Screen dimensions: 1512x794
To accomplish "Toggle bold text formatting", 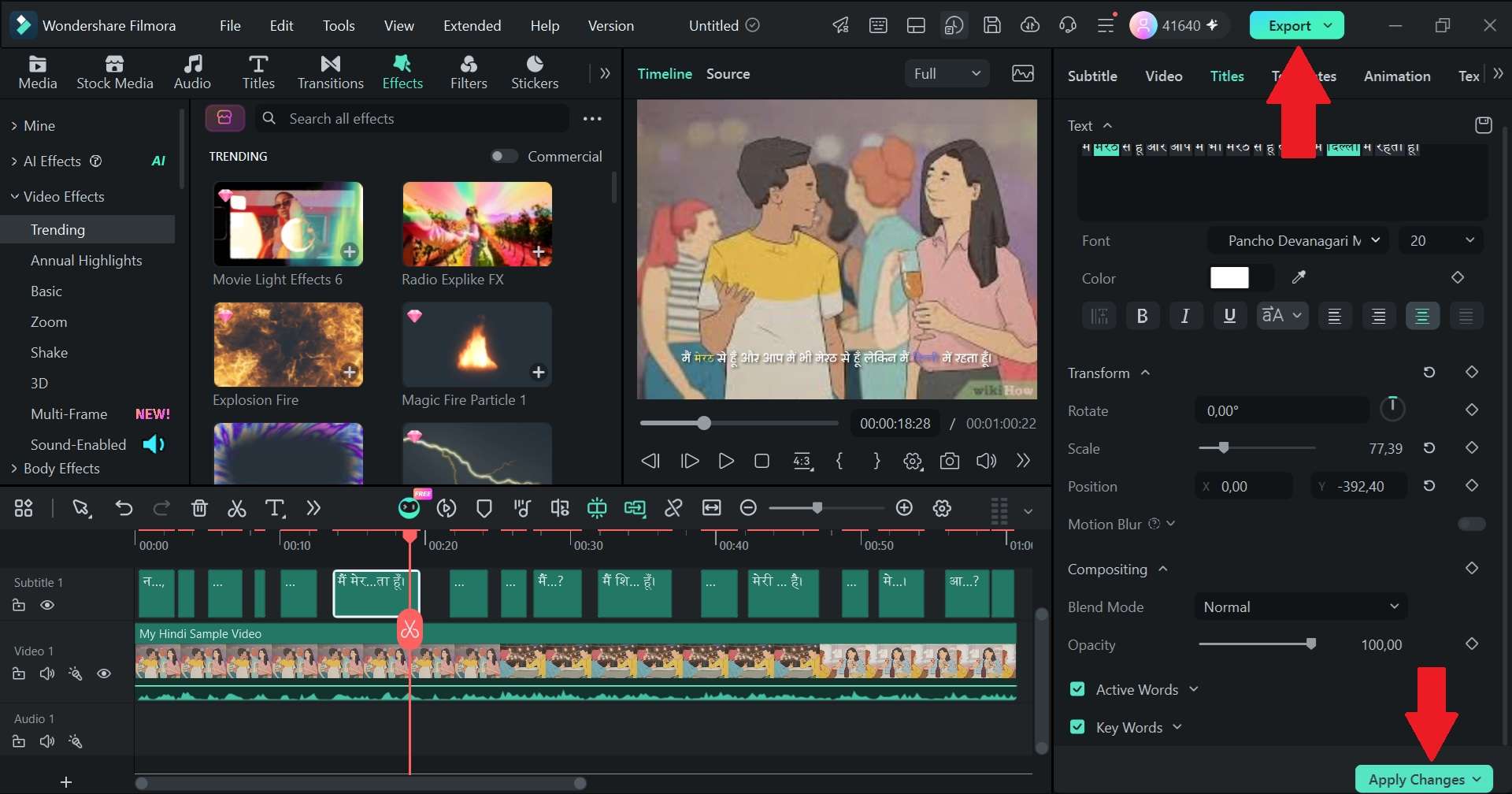I will pos(1142,316).
